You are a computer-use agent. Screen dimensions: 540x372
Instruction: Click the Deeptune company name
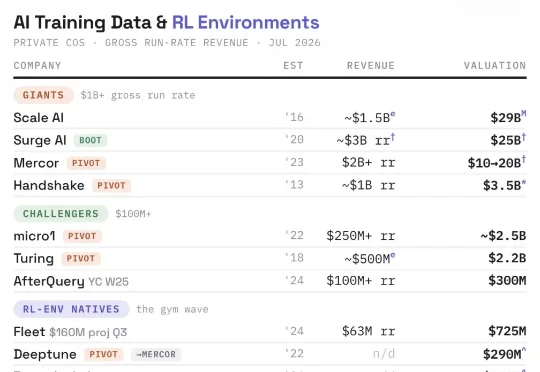click(45, 354)
